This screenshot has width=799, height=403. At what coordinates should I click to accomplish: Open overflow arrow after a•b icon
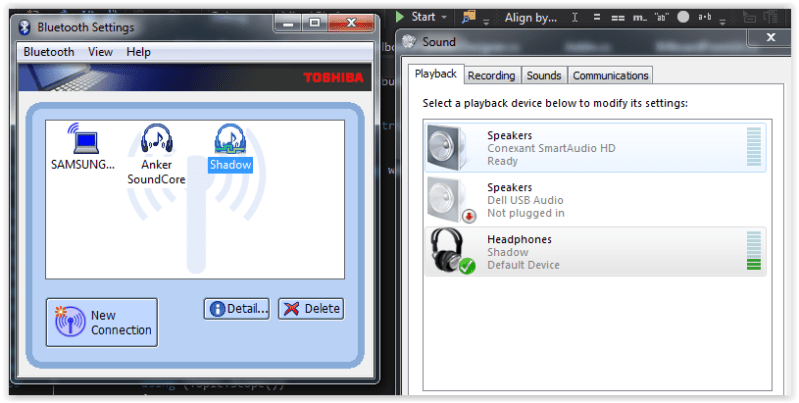(722, 21)
